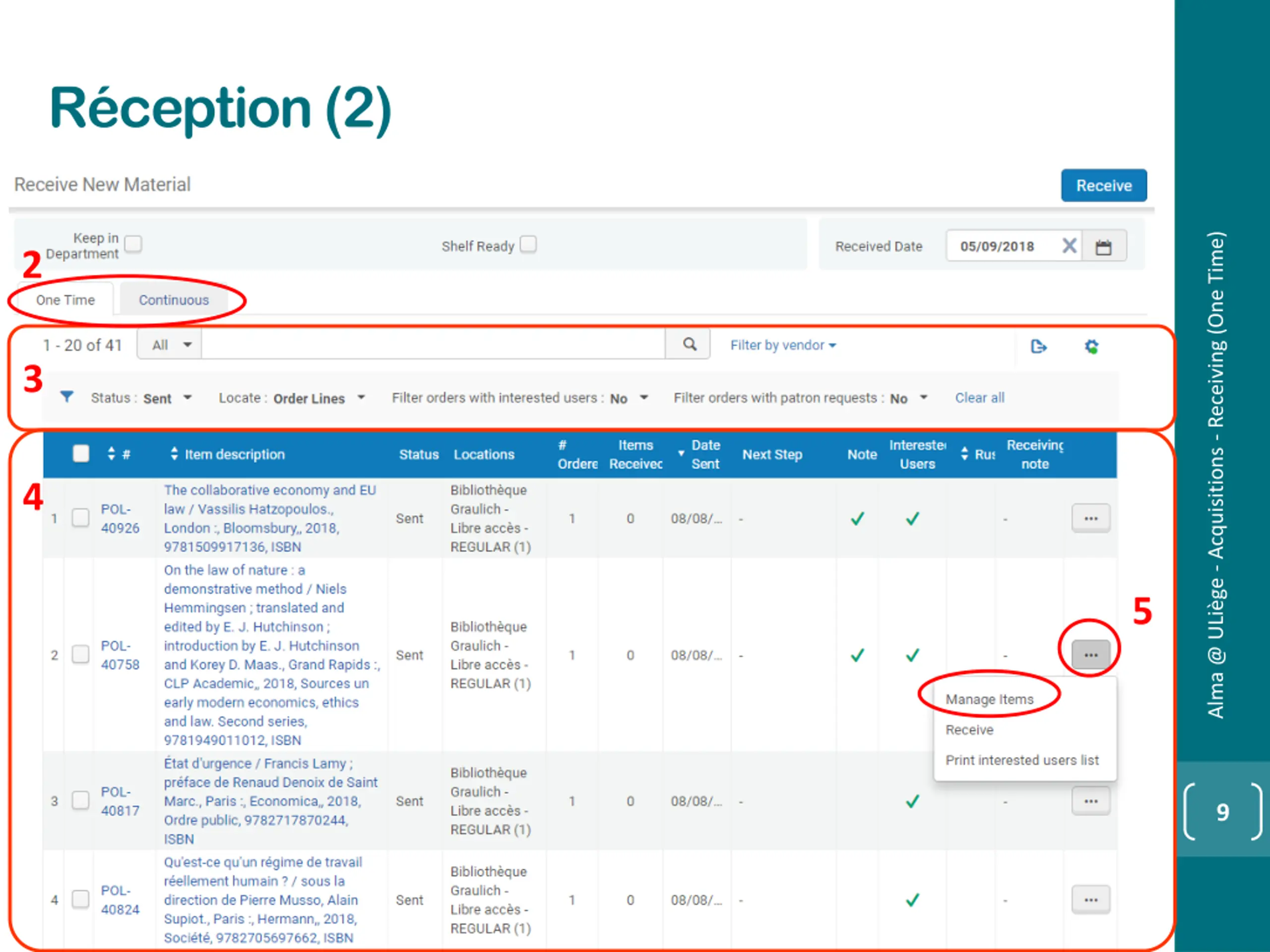Click the export list icon
This screenshot has height=952, width=1270.
[1038, 346]
